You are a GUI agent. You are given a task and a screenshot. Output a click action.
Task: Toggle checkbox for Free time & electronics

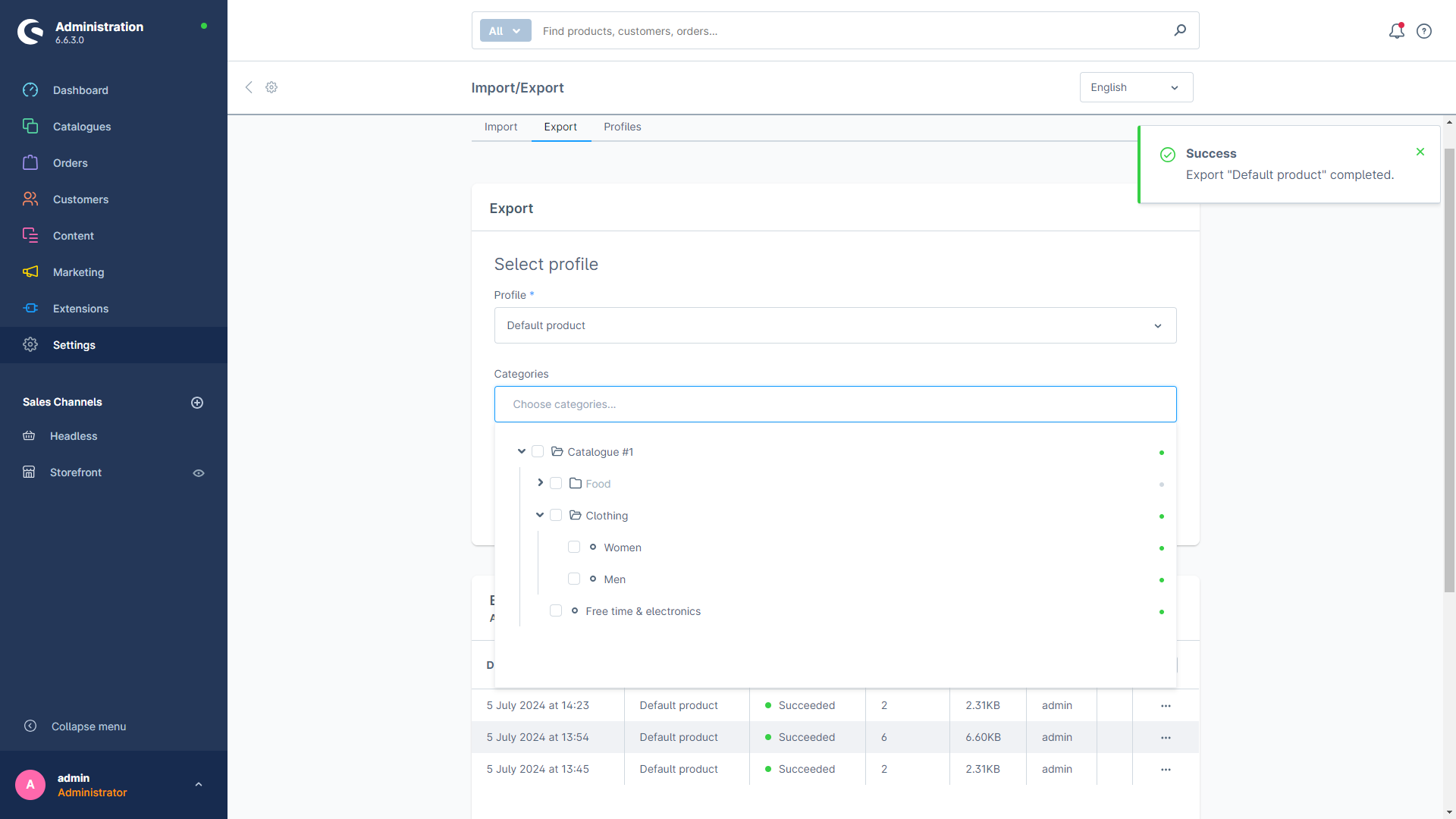pyautogui.click(x=556, y=611)
